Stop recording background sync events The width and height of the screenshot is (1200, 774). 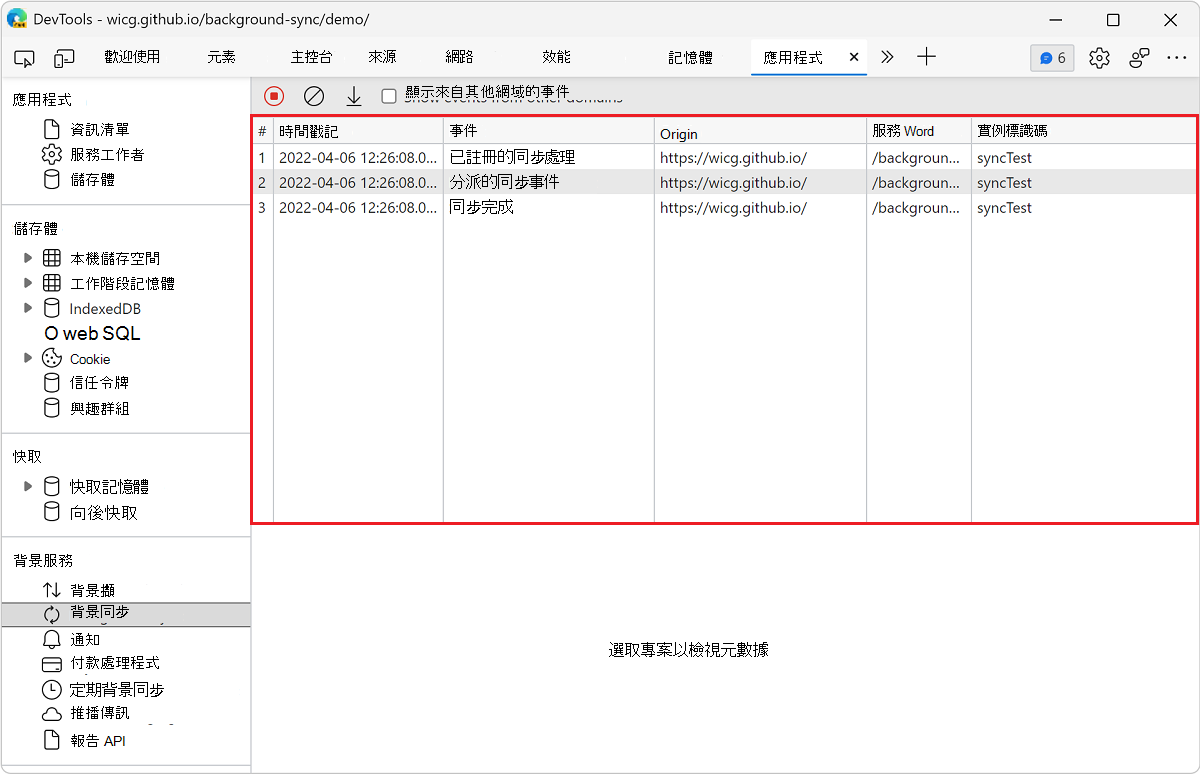coord(273,95)
